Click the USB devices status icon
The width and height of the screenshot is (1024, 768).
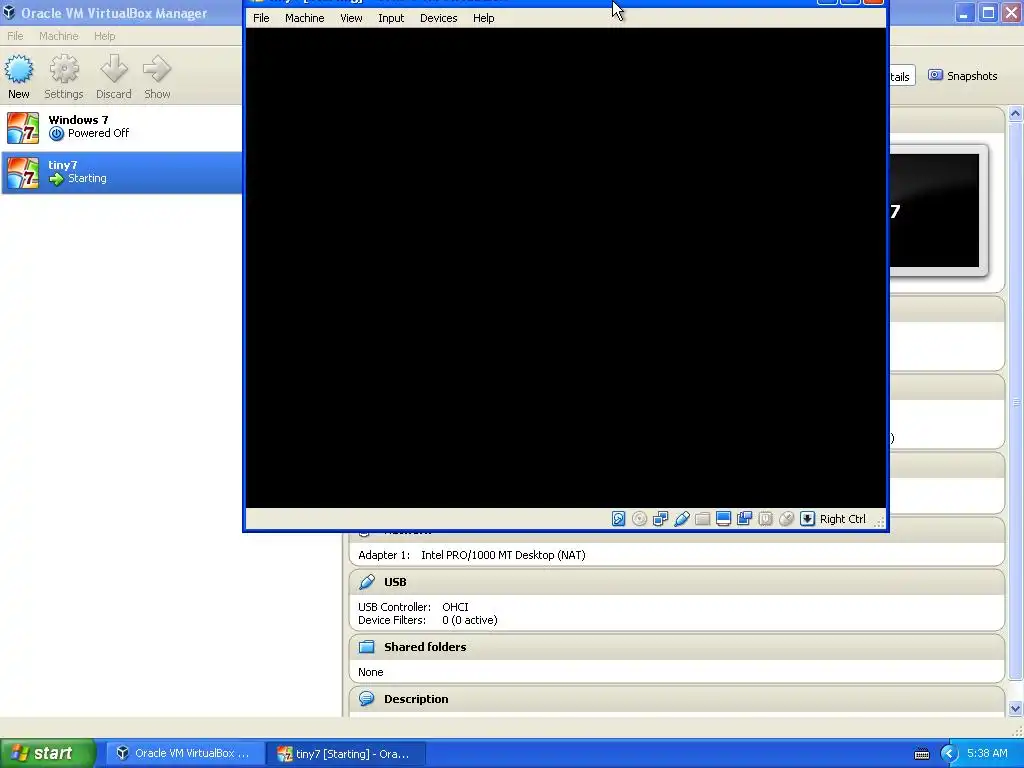681,519
